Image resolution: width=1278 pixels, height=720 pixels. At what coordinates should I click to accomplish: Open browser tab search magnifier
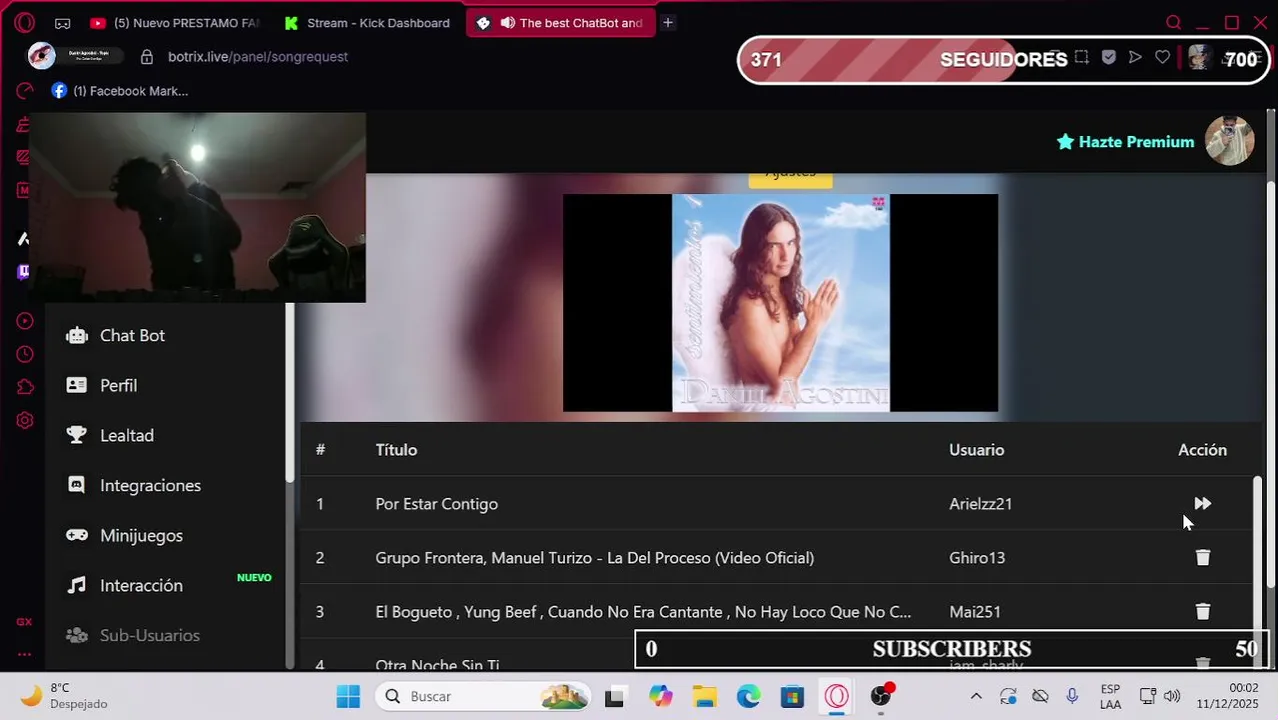(1174, 22)
